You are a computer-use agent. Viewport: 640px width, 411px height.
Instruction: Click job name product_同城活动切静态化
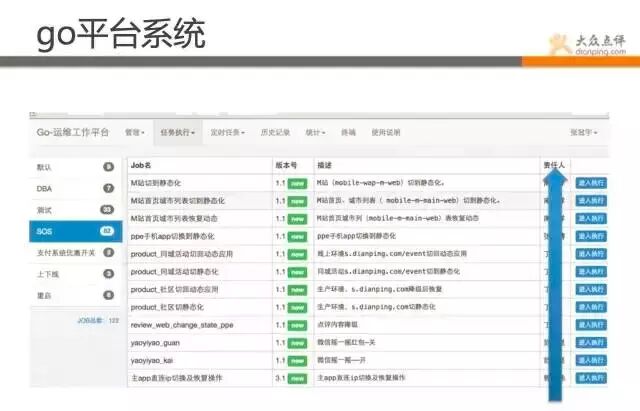pos(175,272)
